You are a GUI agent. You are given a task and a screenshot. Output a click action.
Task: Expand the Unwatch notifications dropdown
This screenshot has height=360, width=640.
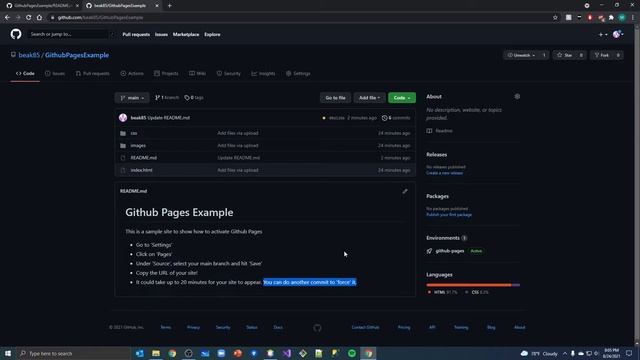click(521, 55)
